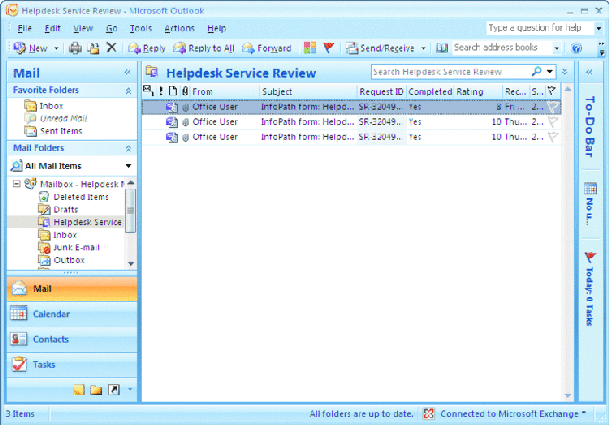Collapse the Mail navigation pane chevron

(x=127, y=72)
